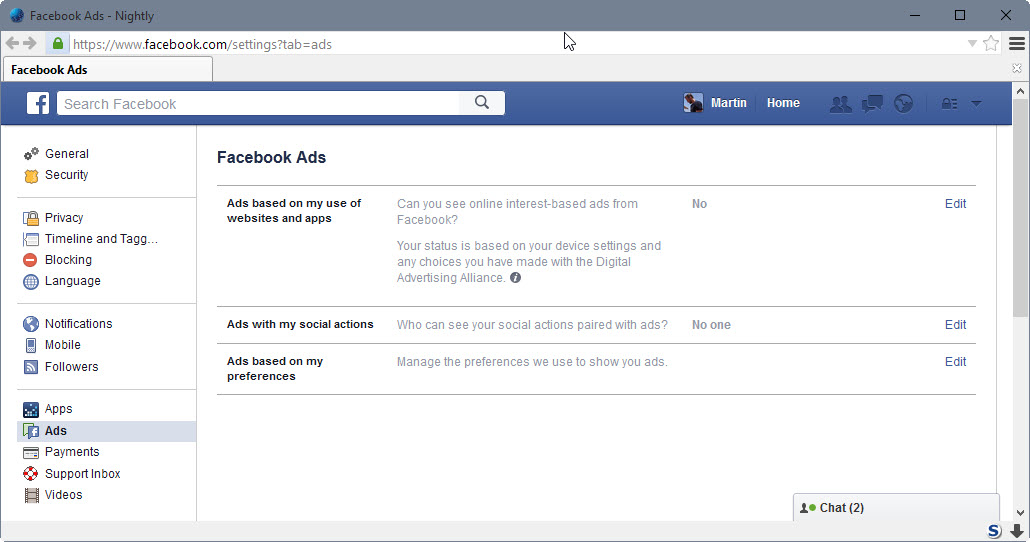Bookmark this page with the star icon
Viewport: 1030px width, 542px height.
991,44
